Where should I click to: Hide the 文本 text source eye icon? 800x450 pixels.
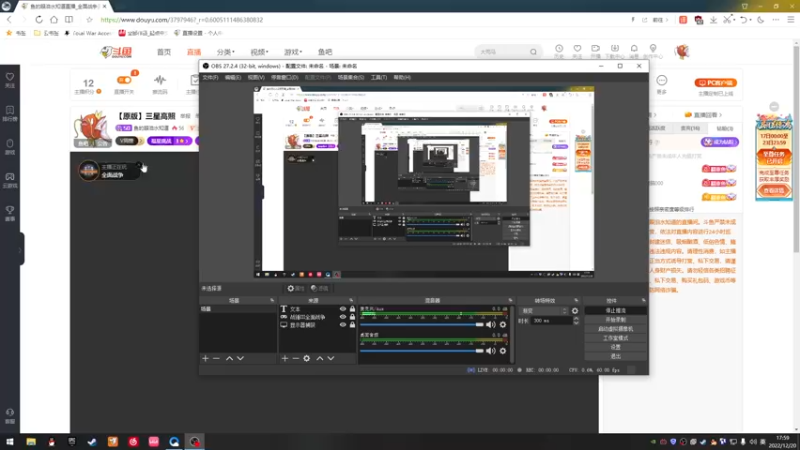(x=343, y=309)
